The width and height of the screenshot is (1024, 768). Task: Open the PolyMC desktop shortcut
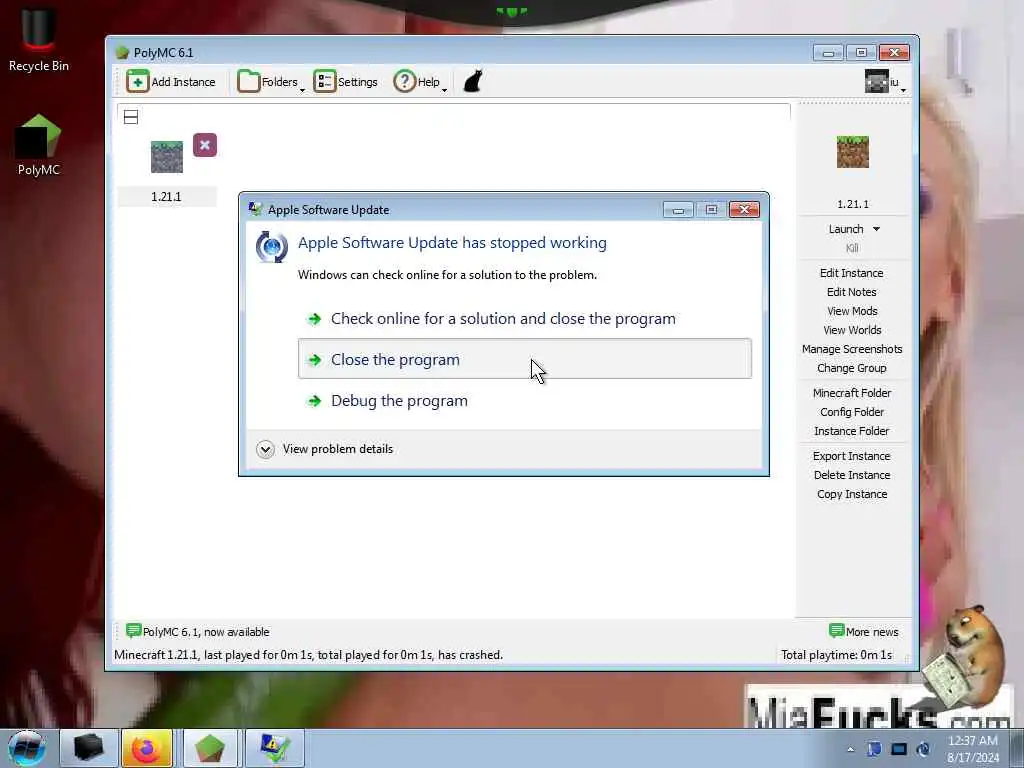tap(39, 145)
